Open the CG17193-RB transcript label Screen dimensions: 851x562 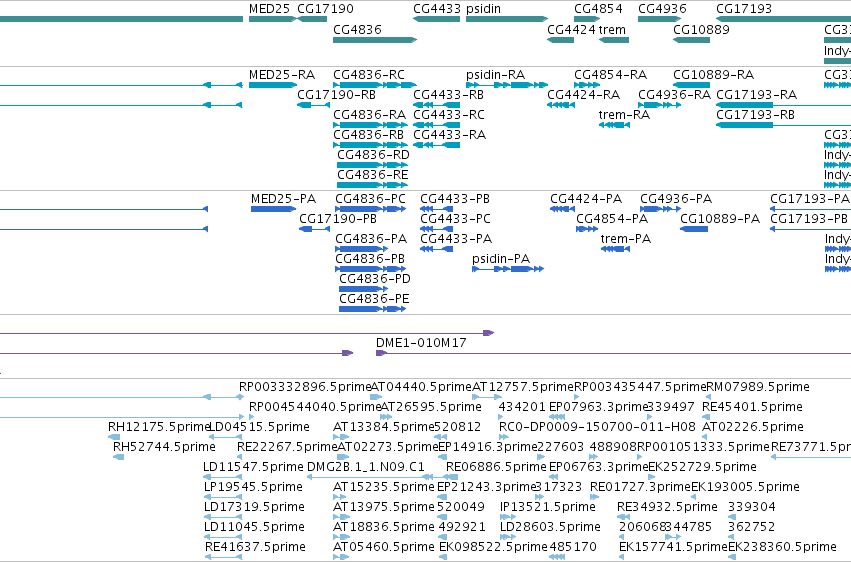pyautogui.click(x=755, y=115)
